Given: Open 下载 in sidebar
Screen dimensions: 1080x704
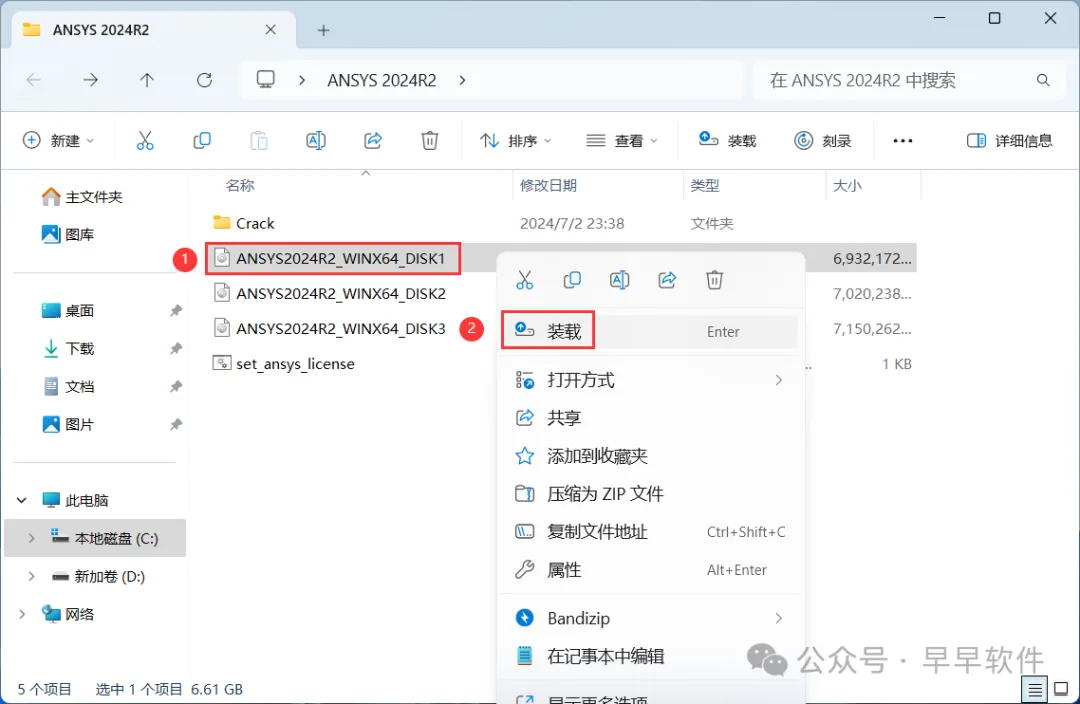Looking at the screenshot, I should click(x=68, y=349).
